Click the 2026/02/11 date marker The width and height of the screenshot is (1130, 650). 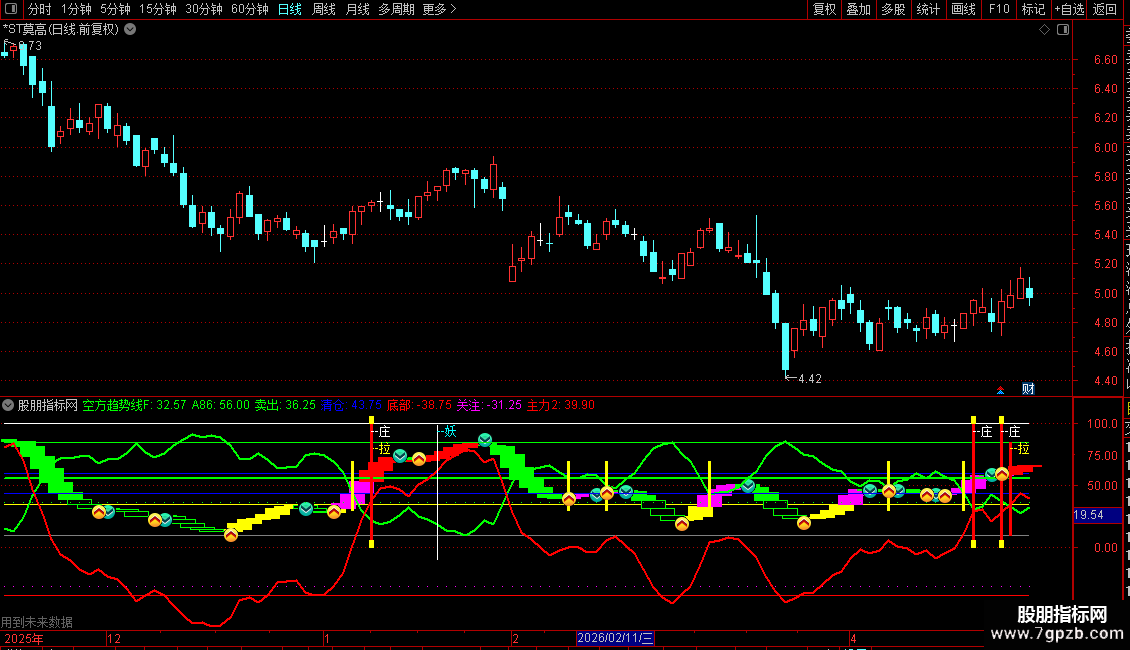click(x=615, y=638)
